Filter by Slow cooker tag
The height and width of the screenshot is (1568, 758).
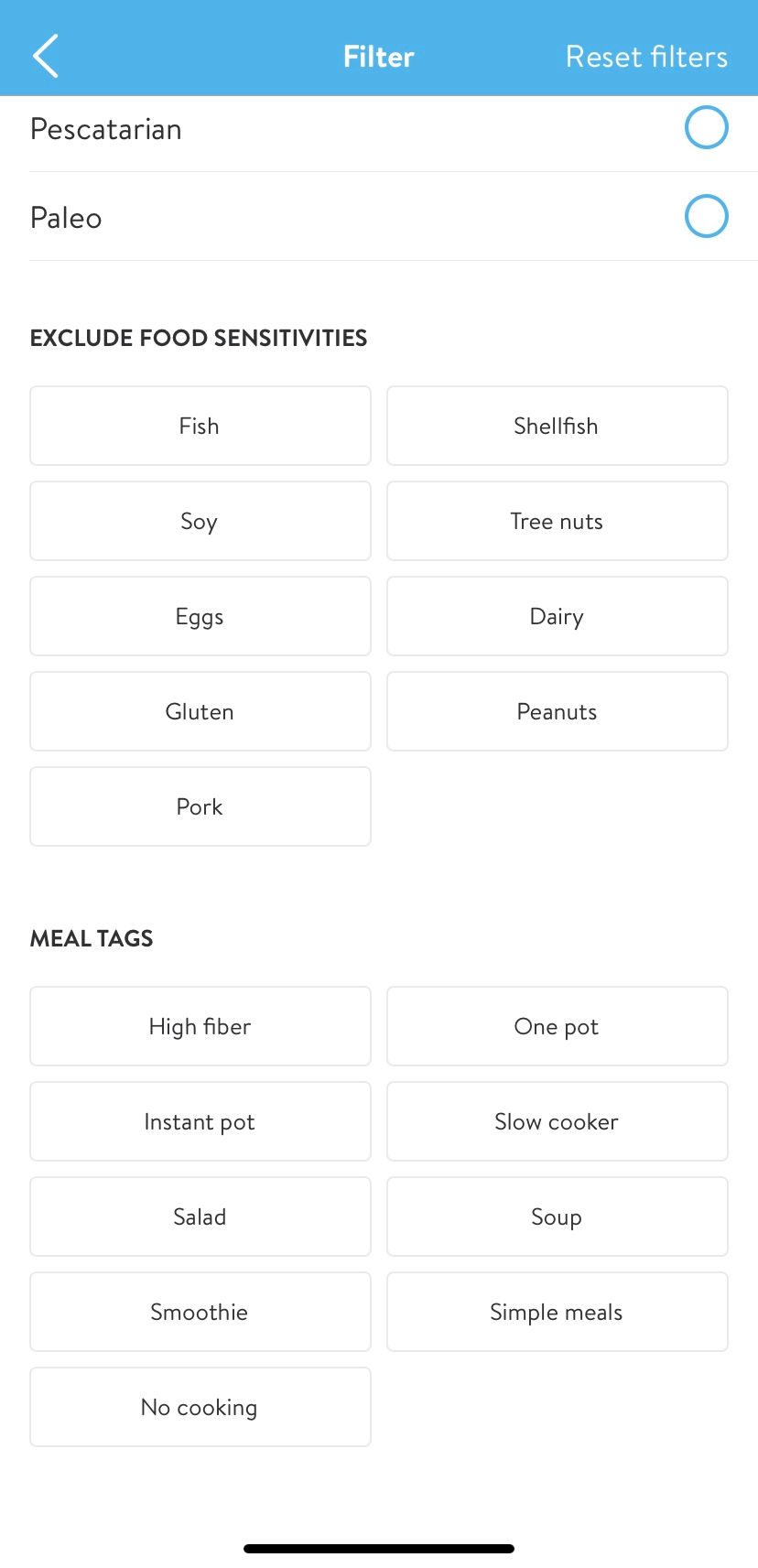[x=557, y=1121]
